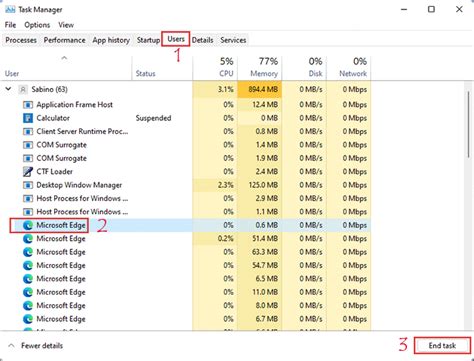
Task: Switch to the Performance tab
Action: [x=64, y=40]
